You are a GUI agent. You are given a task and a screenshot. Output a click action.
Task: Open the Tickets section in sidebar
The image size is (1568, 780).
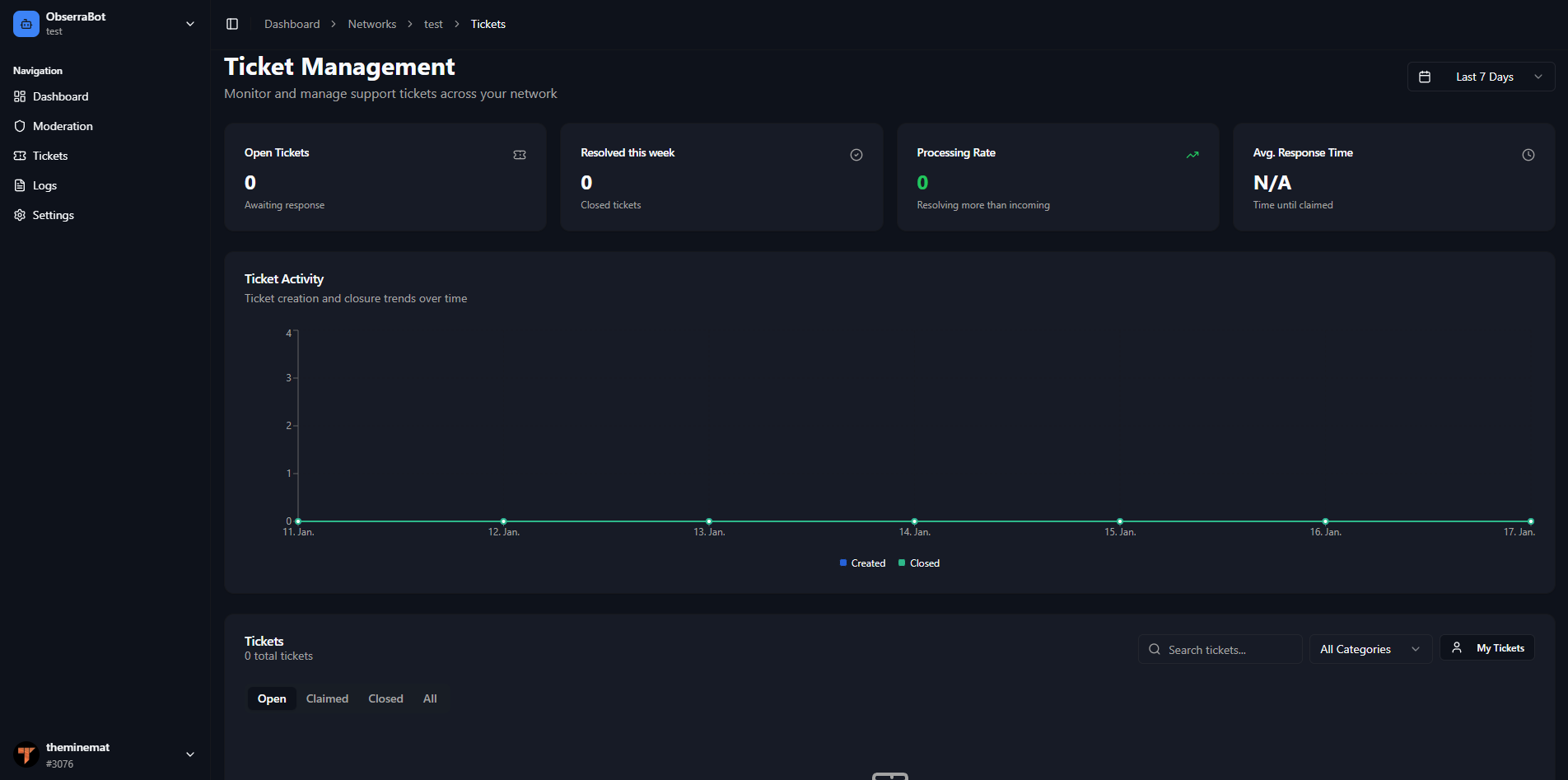(x=49, y=156)
